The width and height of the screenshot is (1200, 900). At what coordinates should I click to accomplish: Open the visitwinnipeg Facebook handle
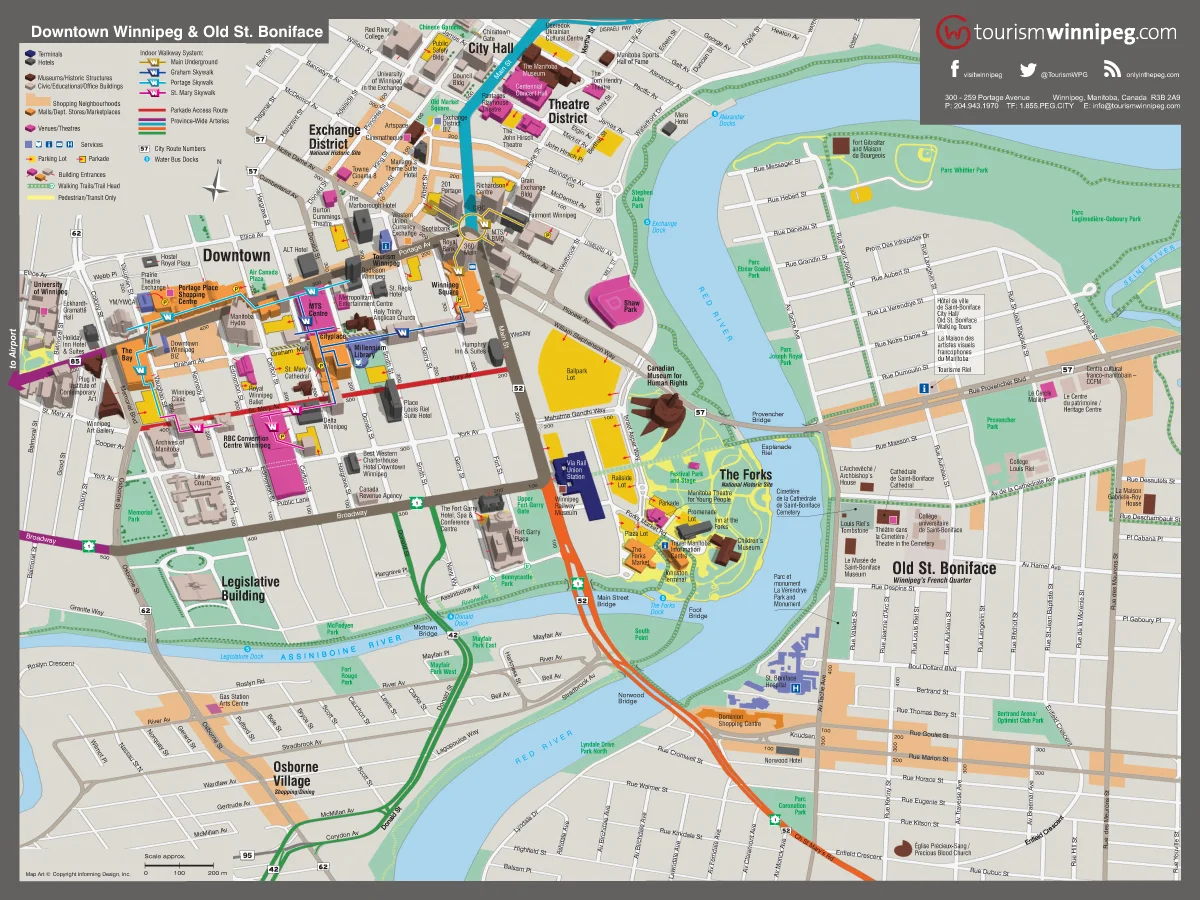pyautogui.click(x=982, y=75)
